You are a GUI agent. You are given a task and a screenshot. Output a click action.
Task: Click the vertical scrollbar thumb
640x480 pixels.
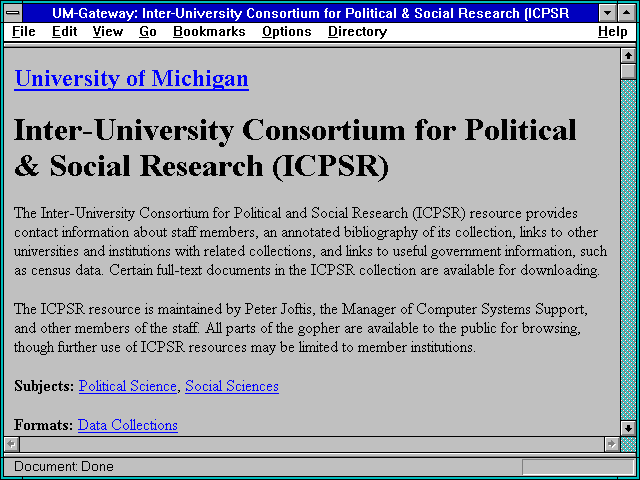point(628,71)
